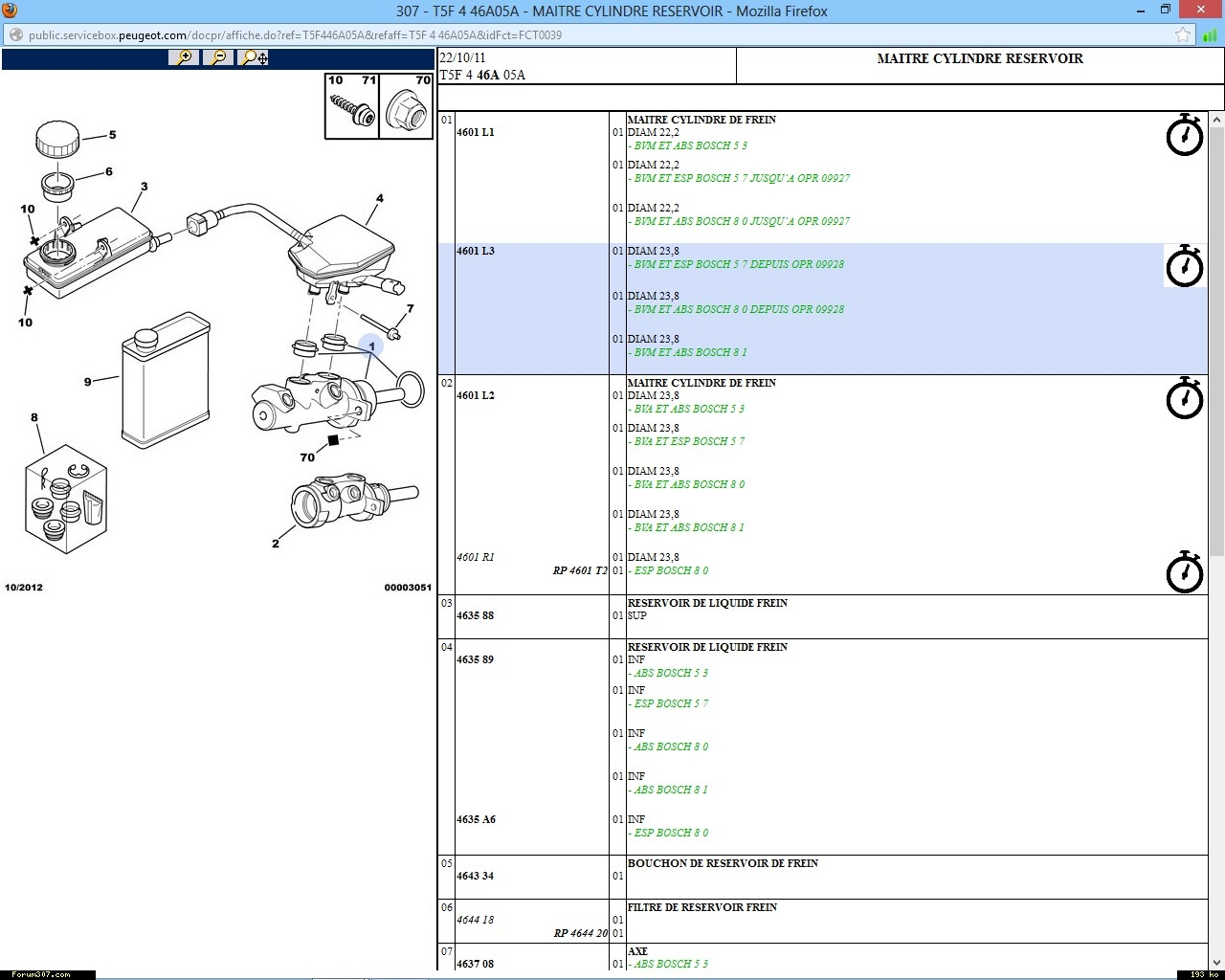This screenshot has height=980, width=1225.
Task: Click part number 4643 34 reservoir cap
Action: 476,877
